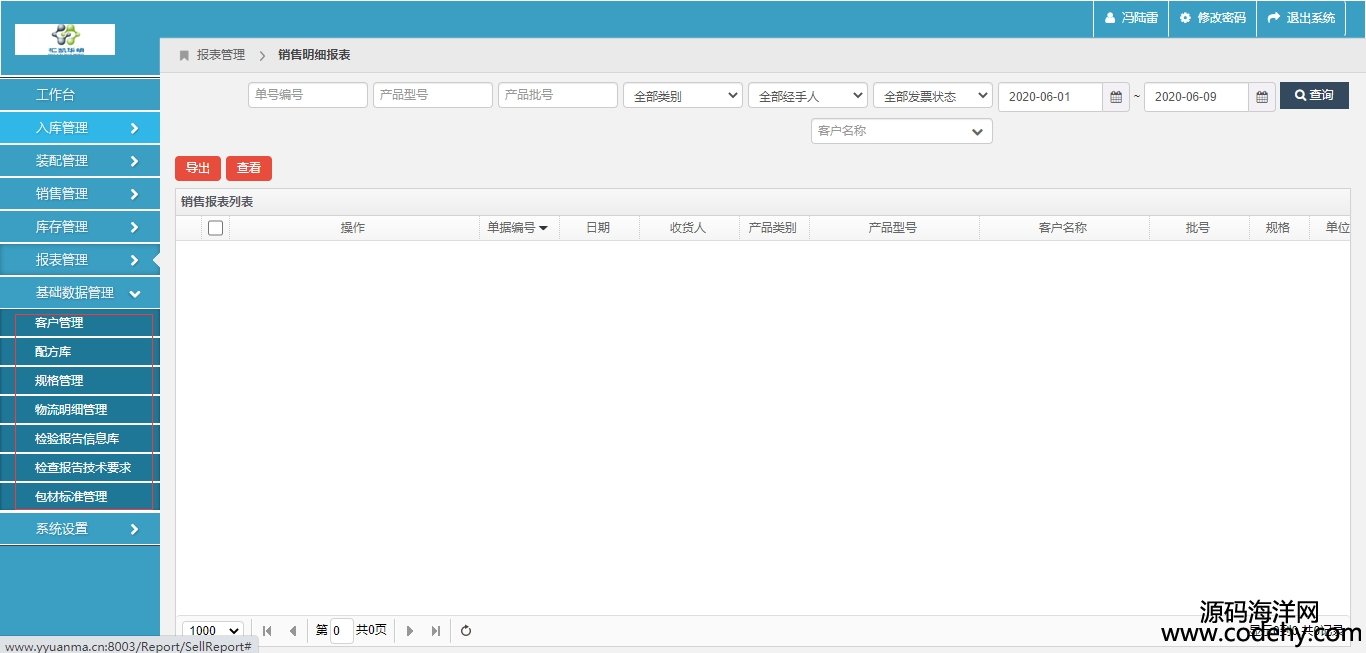Click the 日期 column header
Viewport: 1366px width, 653px height.
tap(598, 228)
